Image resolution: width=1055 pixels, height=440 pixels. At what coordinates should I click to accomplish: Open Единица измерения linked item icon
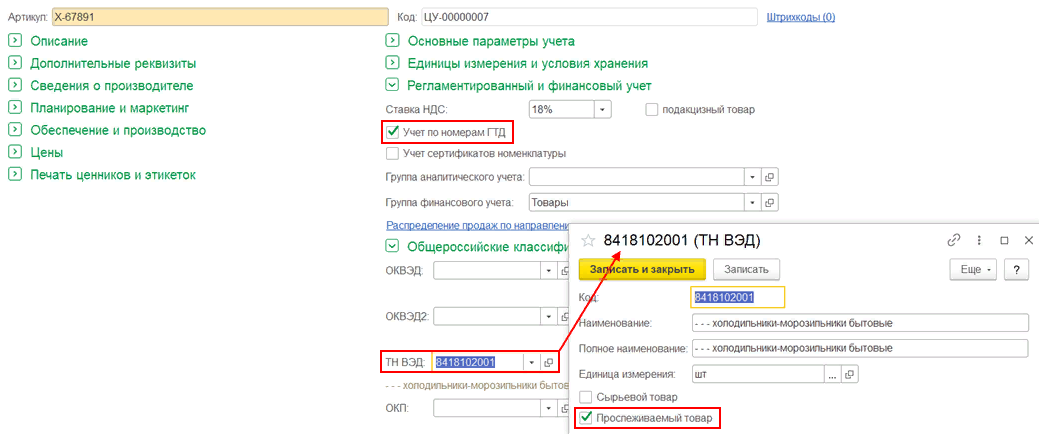(x=849, y=374)
